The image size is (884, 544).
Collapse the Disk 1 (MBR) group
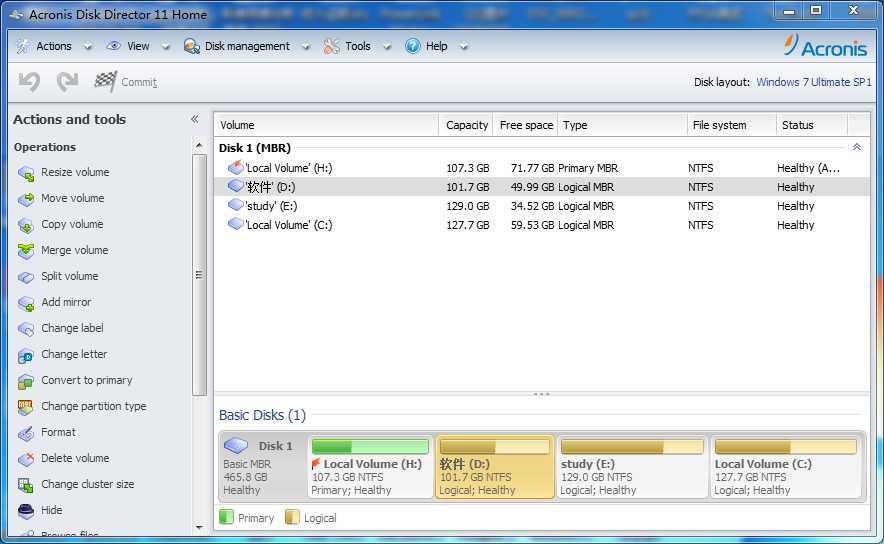[x=856, y=147]
